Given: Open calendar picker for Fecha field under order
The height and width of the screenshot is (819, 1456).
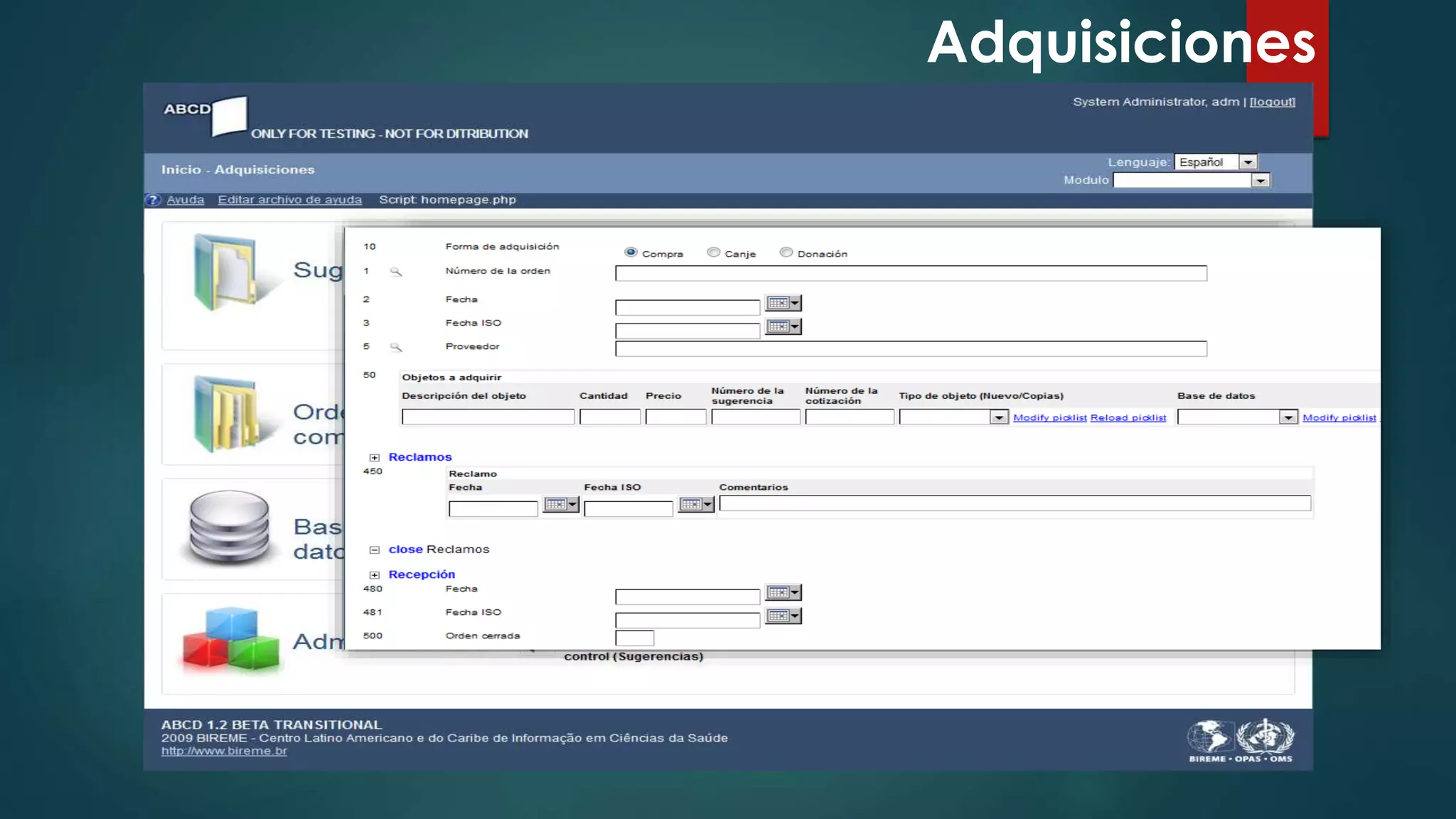Looking at the screenshot, I should coord(783,304).
